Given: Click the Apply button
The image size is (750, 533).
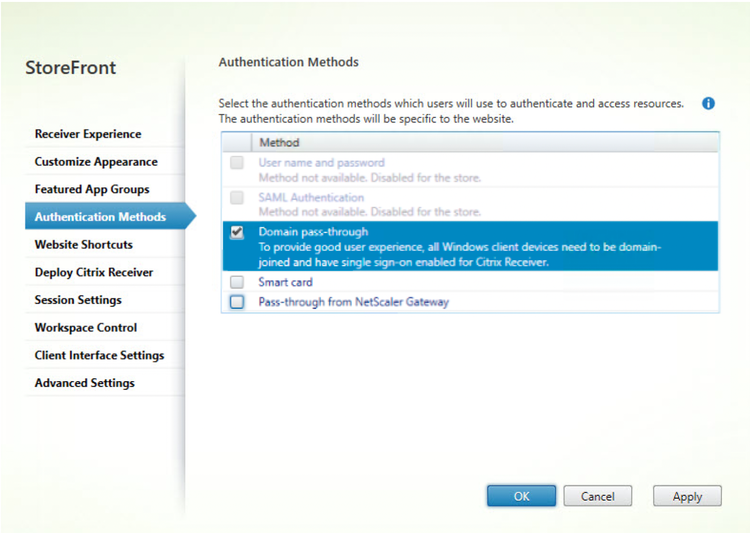Looking at the screenshot, I should (x=687, y=496).
